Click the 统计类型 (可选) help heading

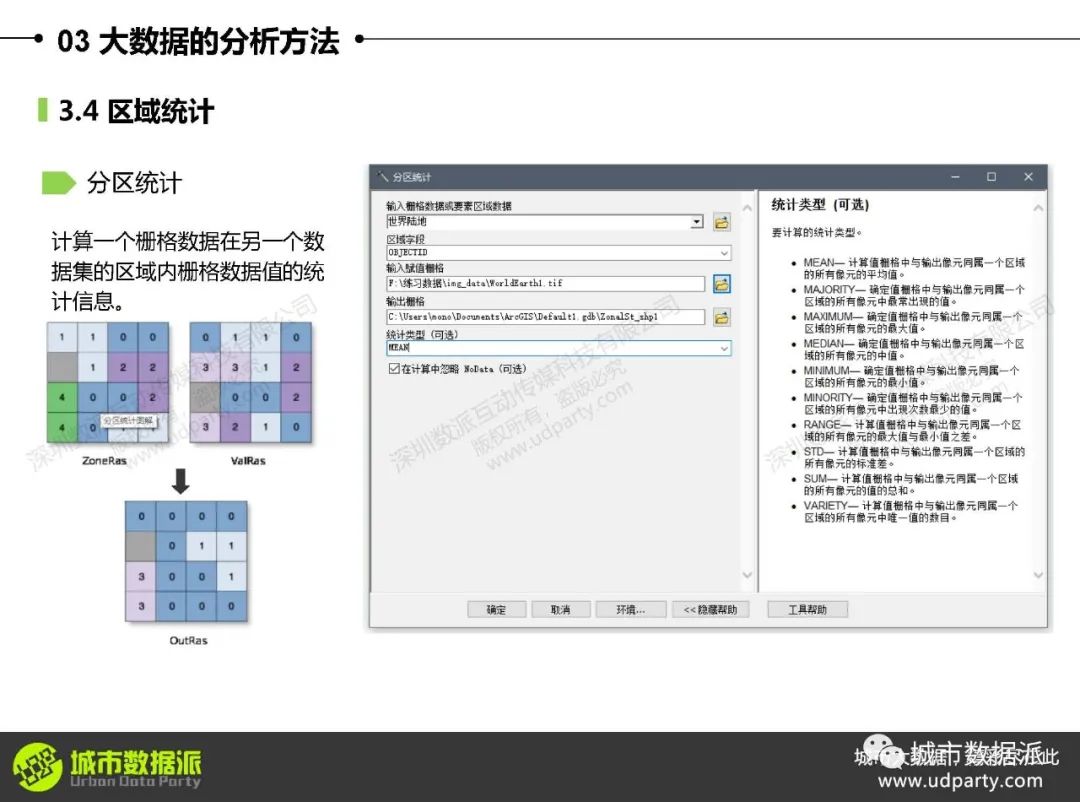point(820,205)
